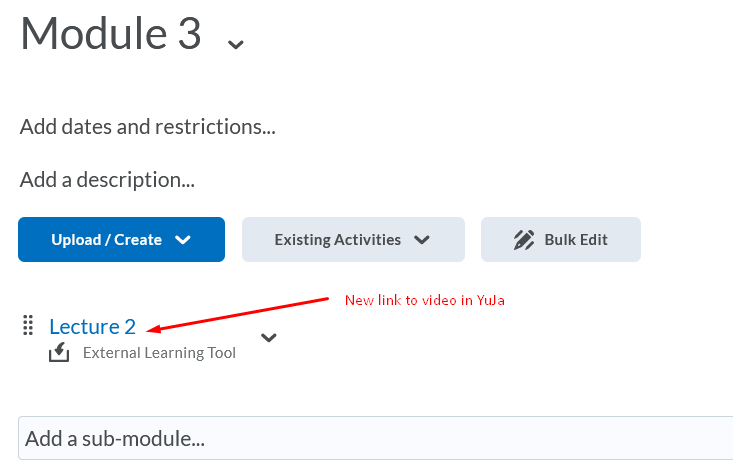Click the Module 3 heading text
Image resolution: width=733 pixels, height=472 pixels.
click(111, 34)
